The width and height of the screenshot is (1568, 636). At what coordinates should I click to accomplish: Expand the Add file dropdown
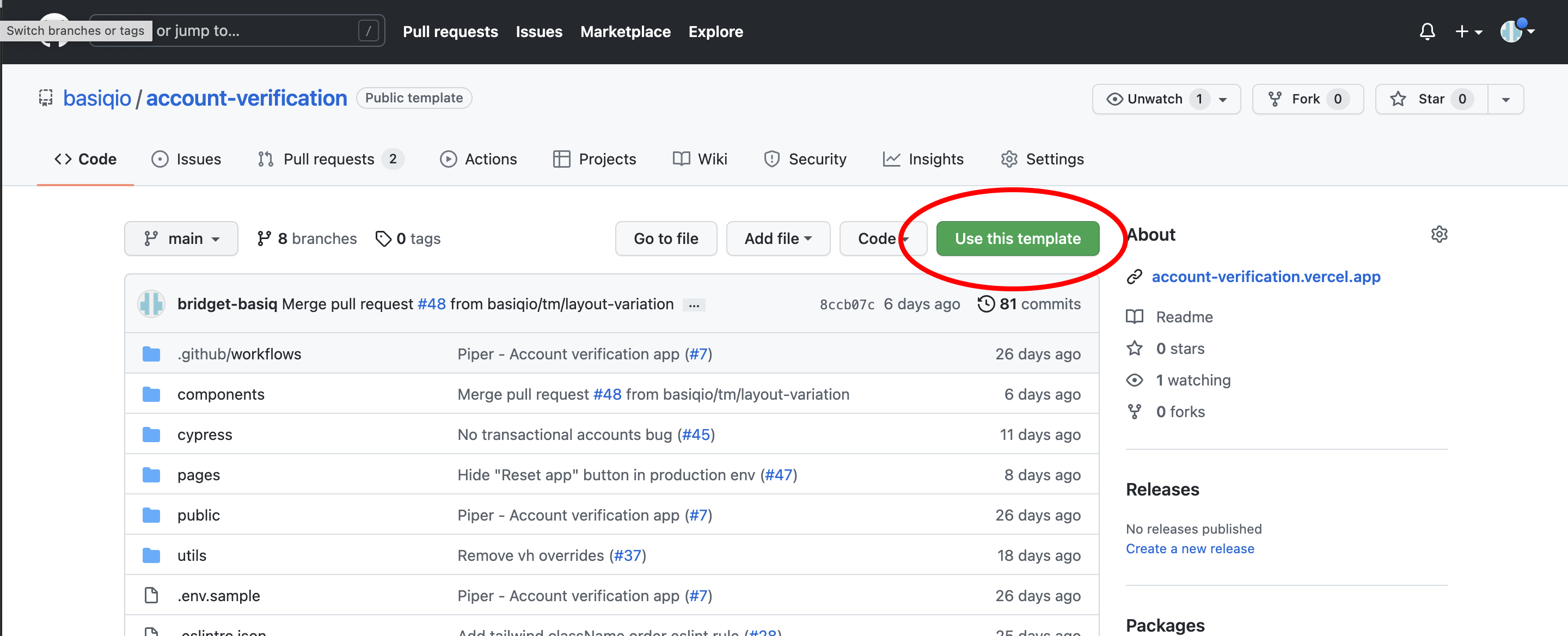[x=777, y=238]
